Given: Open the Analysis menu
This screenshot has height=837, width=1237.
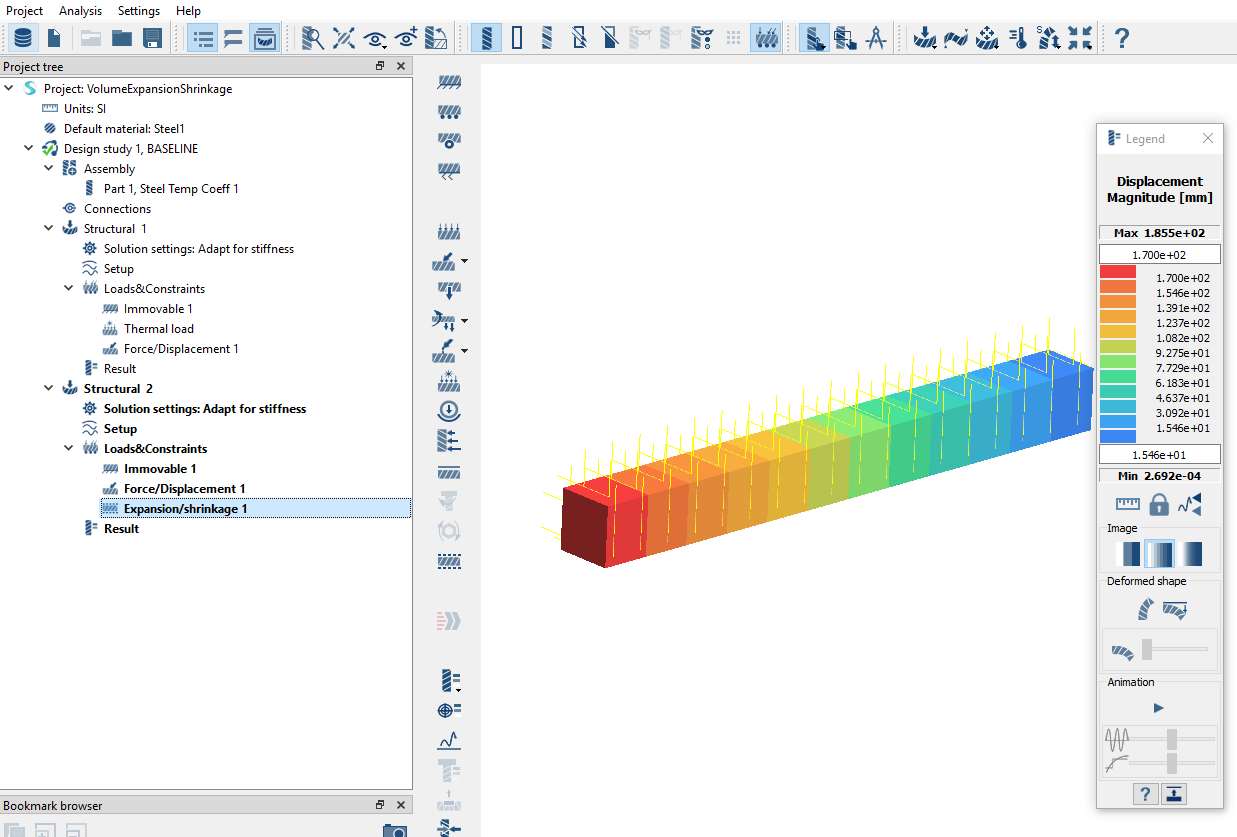Looking at the screenshot, I should 80,11.
